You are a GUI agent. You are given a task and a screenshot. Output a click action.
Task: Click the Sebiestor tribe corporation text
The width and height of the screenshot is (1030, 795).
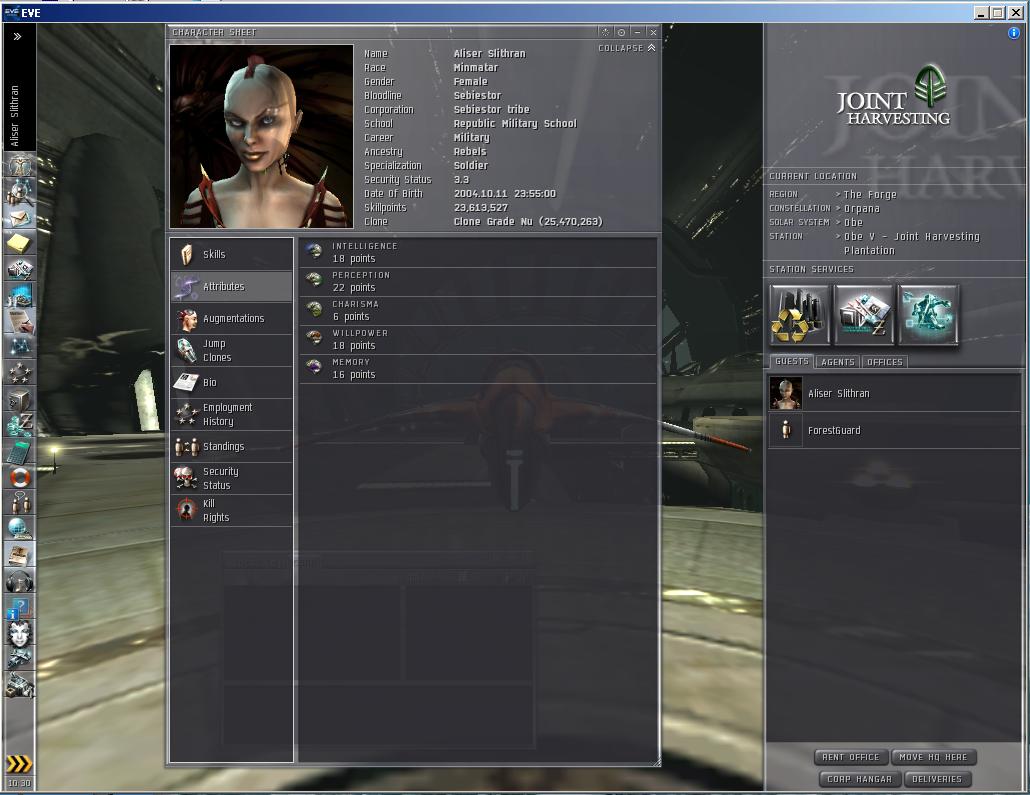click(491, 110)
